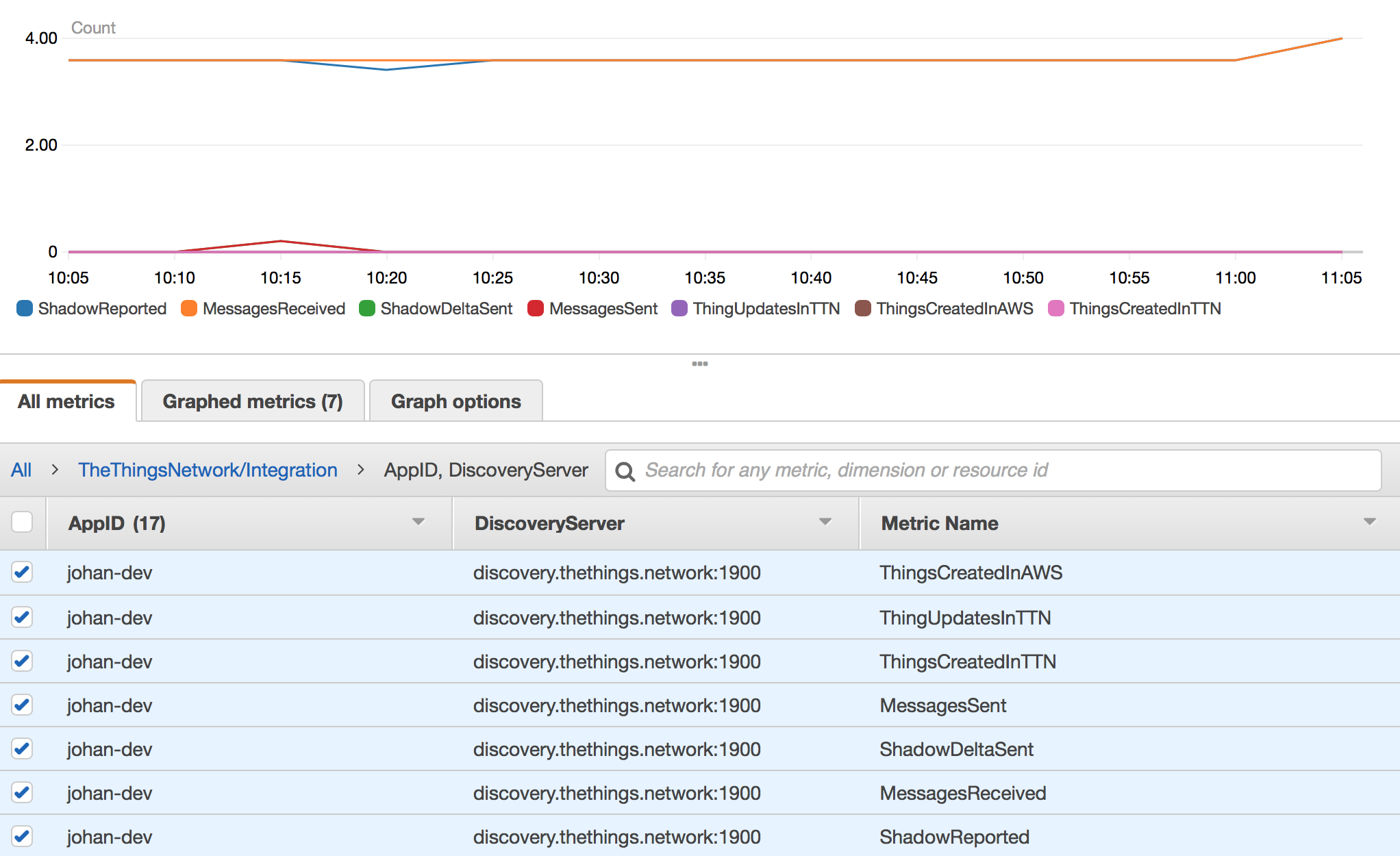Click ShadowReported blue legend swatch
1400x856 pixels.
click(x=25, y=308)
